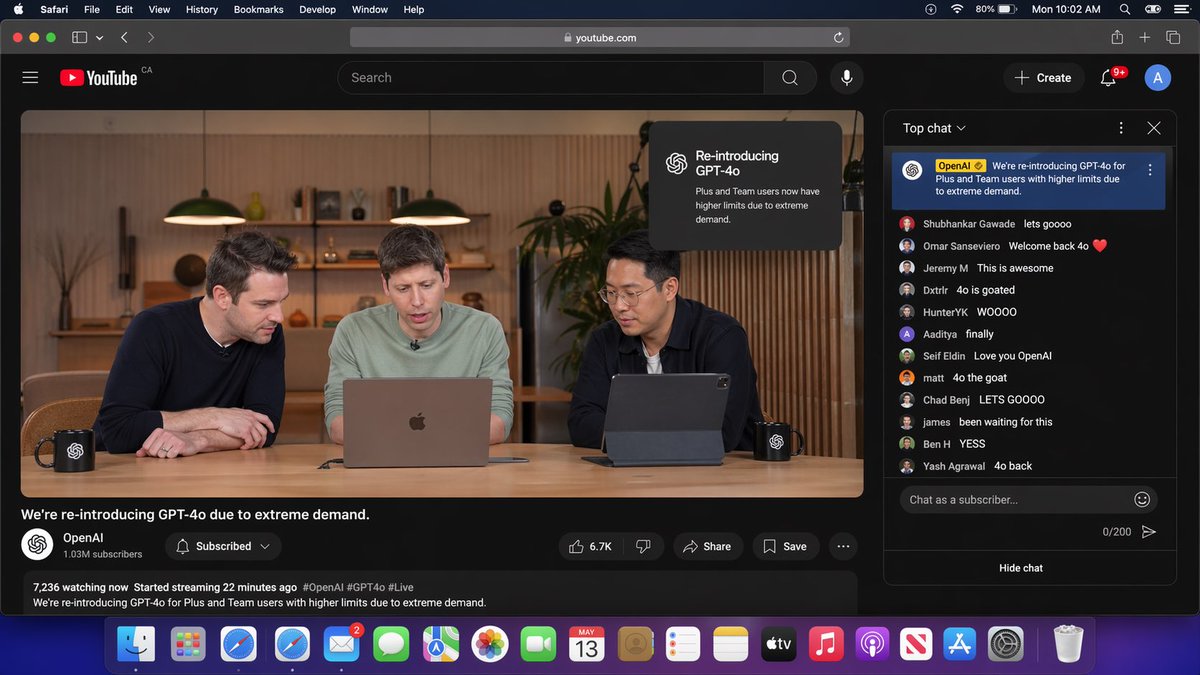Viewport: 1200px width, 675px height.
Task: Open System Settings from the Dock
Action: (1005, 644)
